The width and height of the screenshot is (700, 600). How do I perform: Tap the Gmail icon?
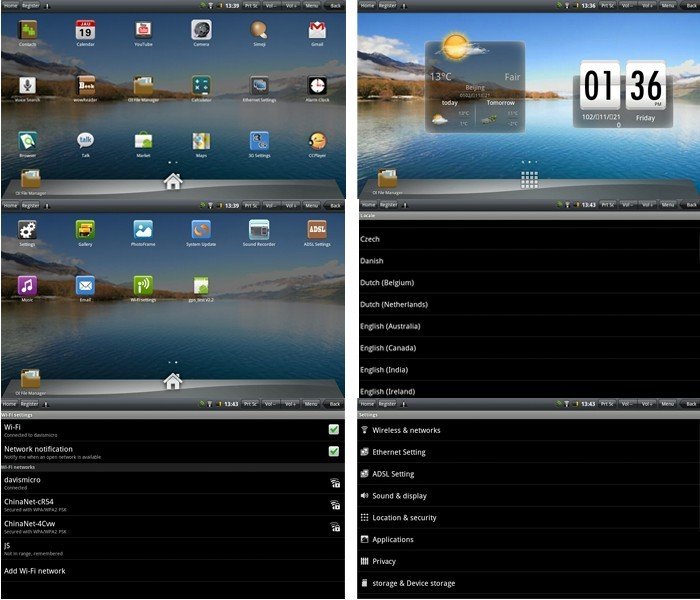pyautogui.click(x=317, y=31)
